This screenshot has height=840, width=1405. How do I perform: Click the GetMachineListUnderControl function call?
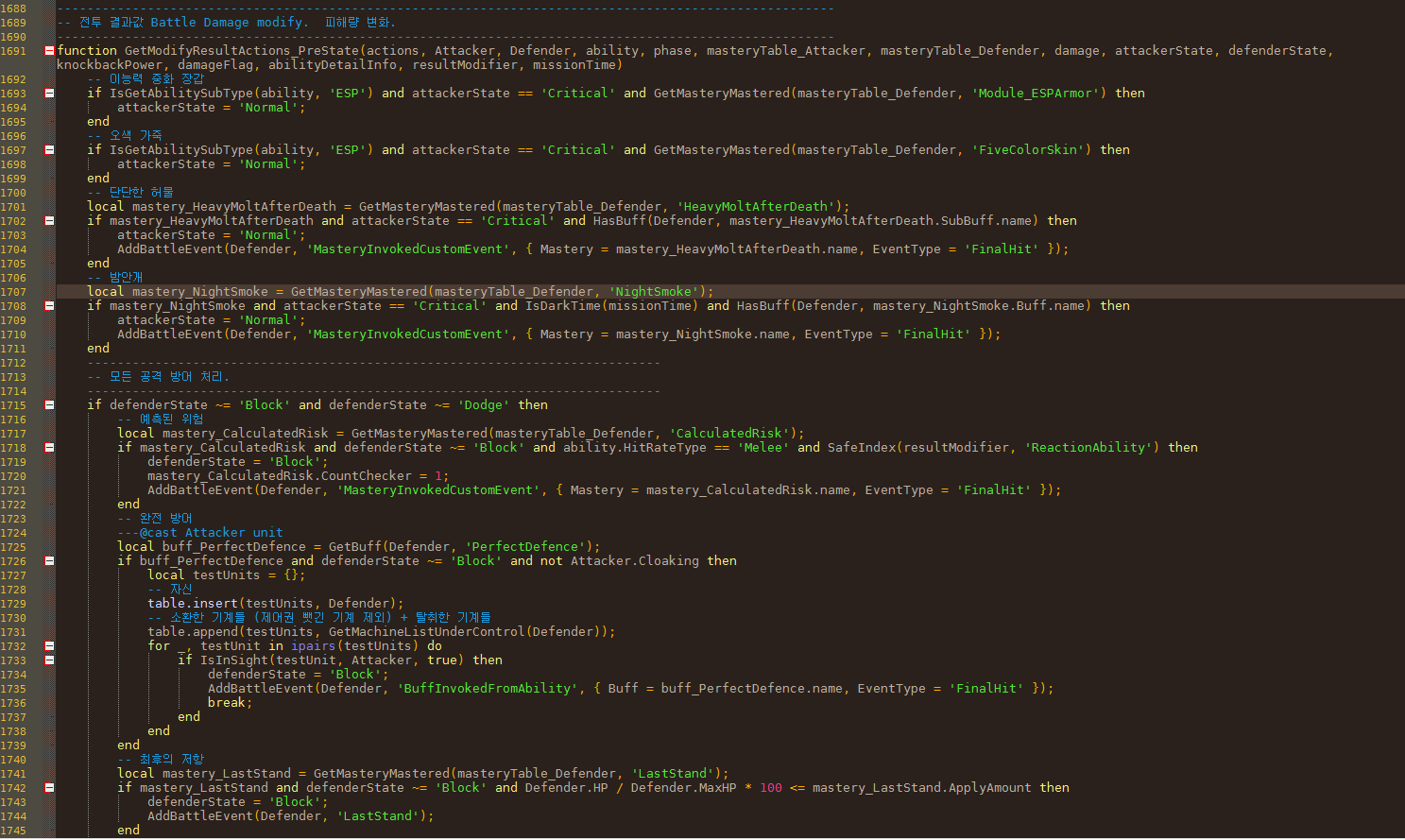click(x=427, y=632)
